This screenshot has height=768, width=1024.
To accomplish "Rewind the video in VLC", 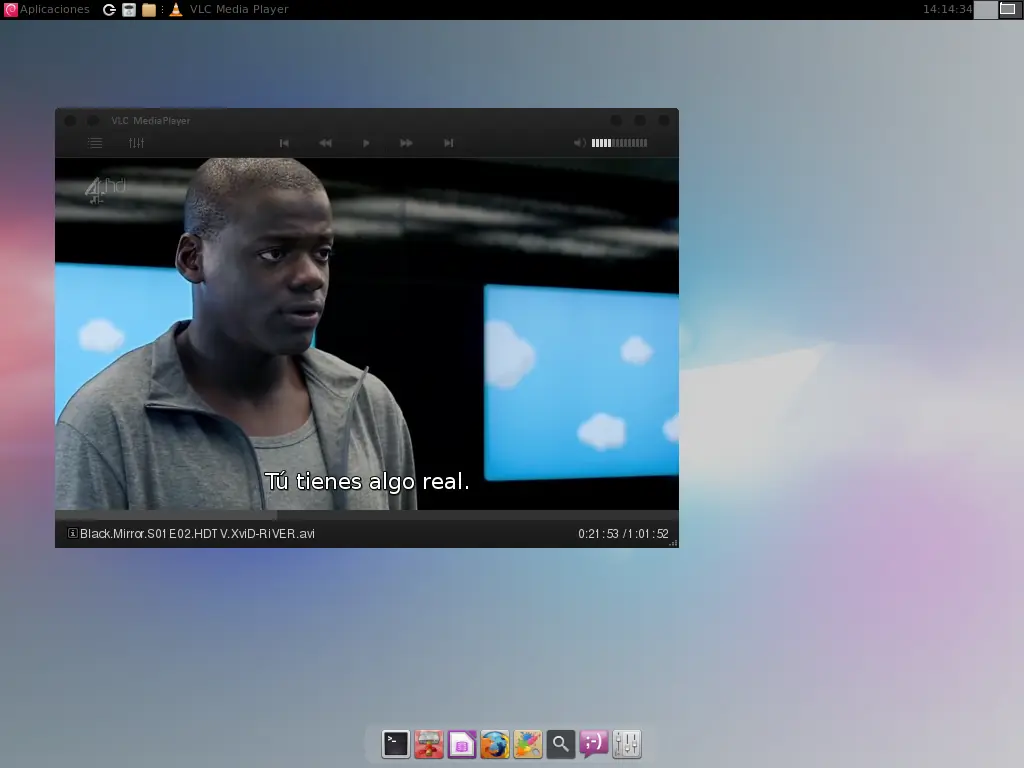I will pos(325,143).
